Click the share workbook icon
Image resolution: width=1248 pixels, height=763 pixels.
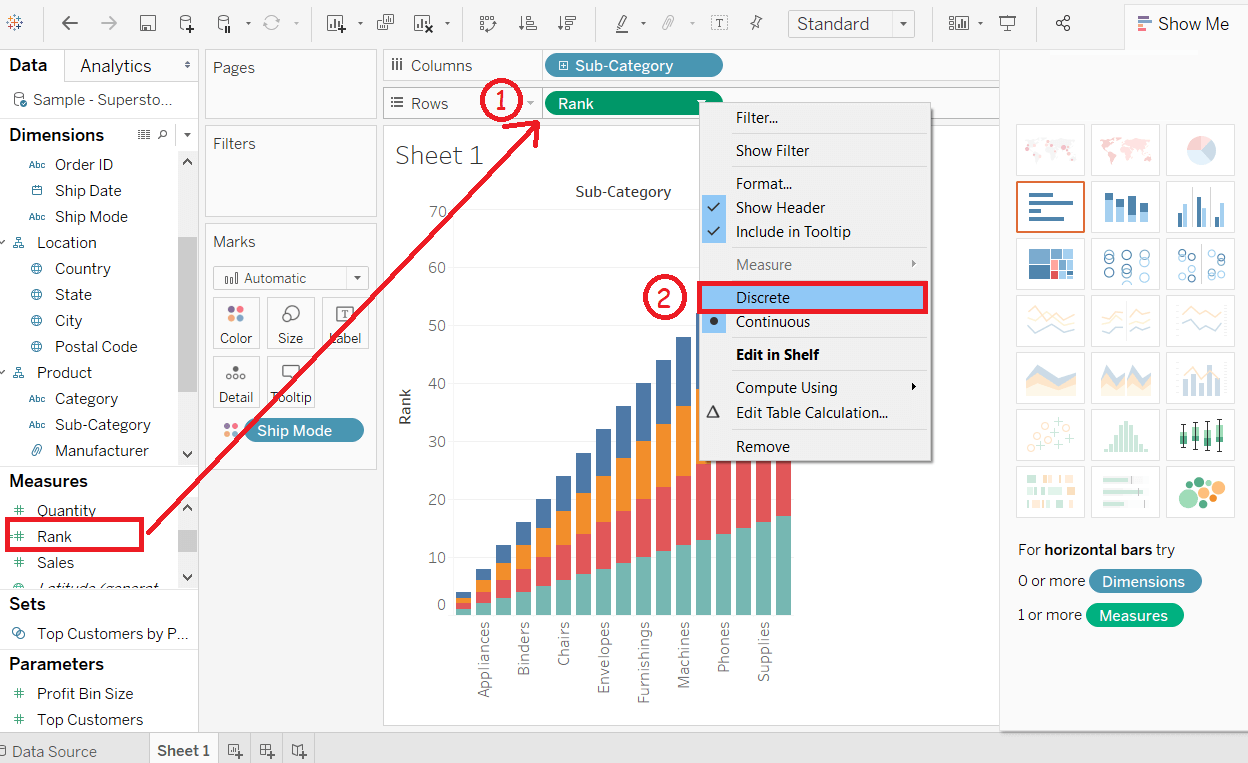click(x=1063, y=23)
